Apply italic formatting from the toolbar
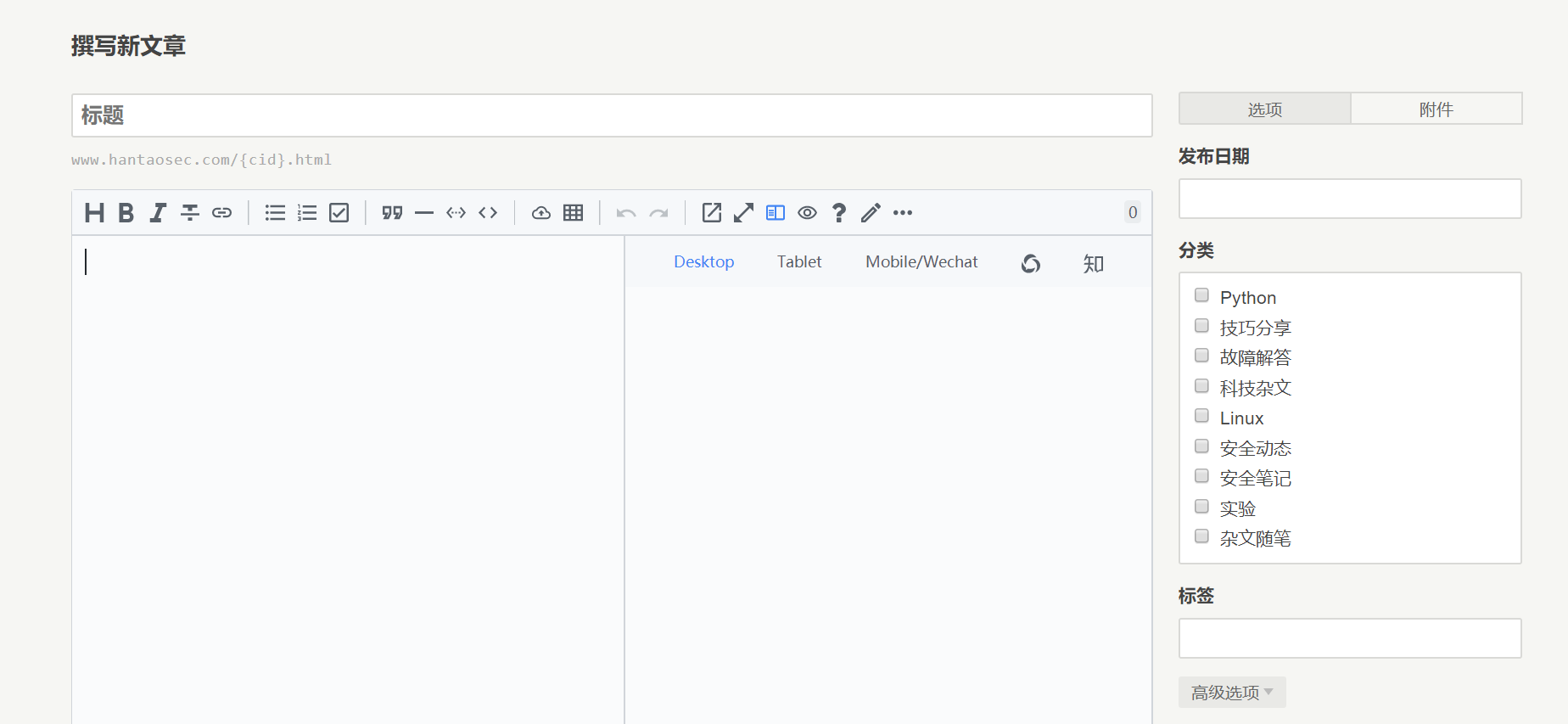Viewport: 1568px width, 724px height. click(x=158, y=213)
